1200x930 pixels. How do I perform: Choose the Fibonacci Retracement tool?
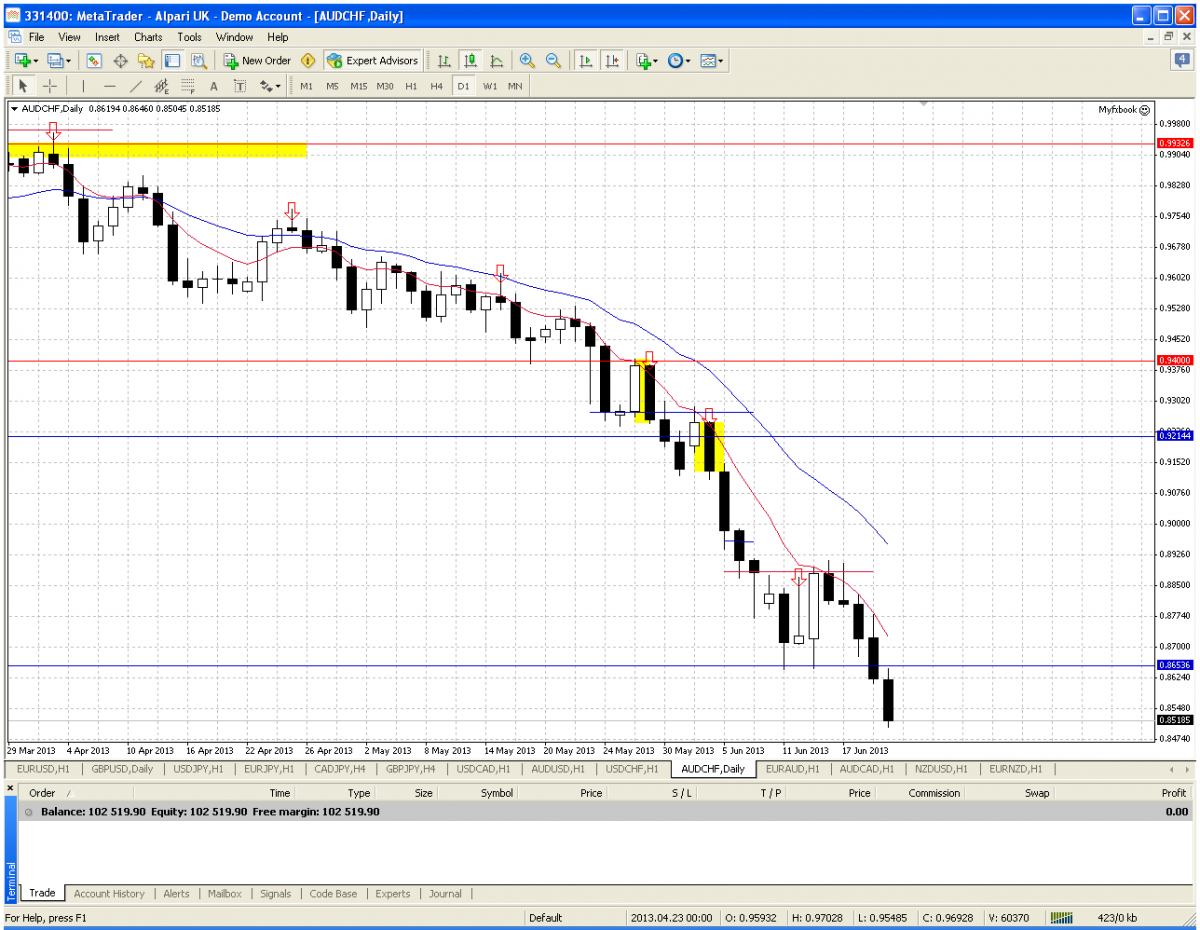coord(186,86)
